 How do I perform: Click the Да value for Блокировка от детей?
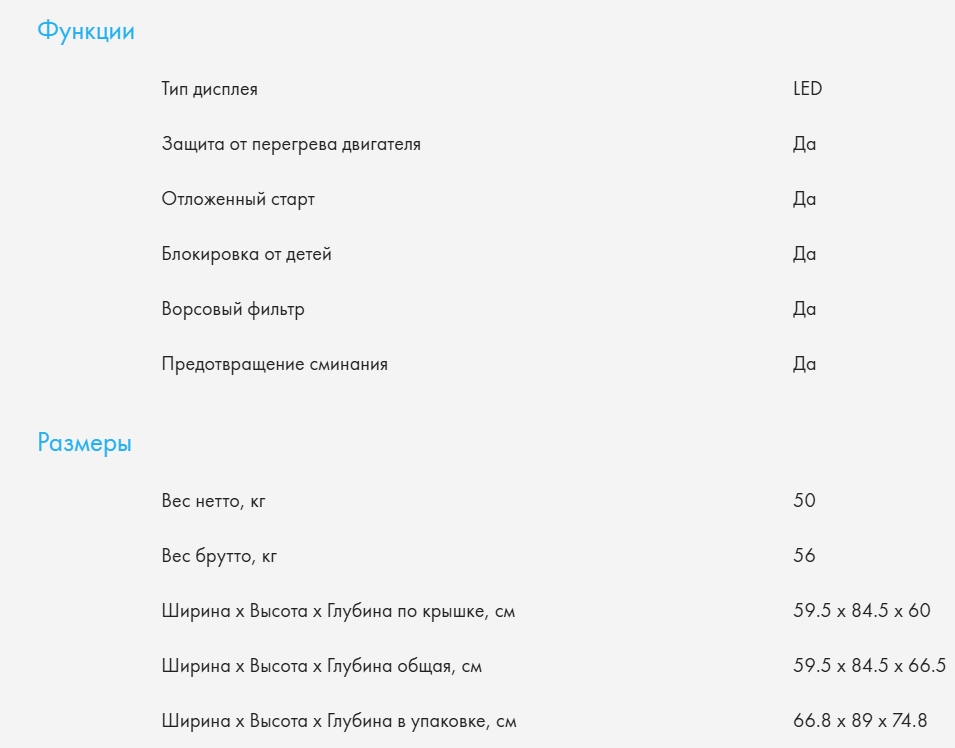804,254
